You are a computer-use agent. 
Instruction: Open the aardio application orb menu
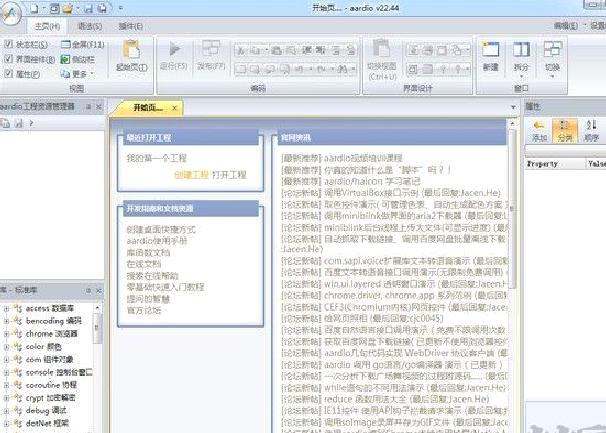[10, 15]
